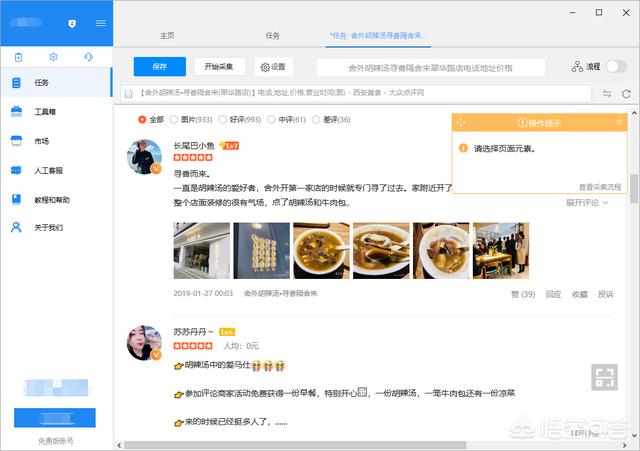Open 市场 in the sidebar

click(x=40, y=141)
